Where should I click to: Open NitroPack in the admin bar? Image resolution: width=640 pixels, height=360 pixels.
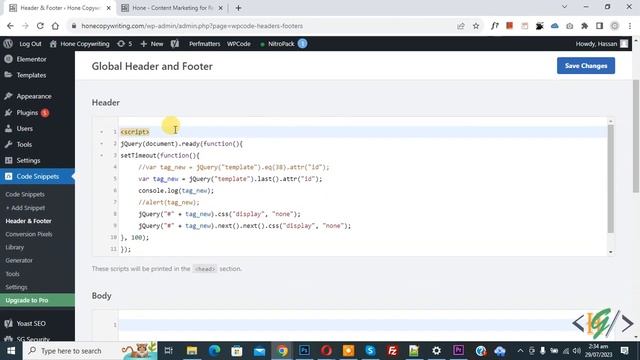click(283, 44)
